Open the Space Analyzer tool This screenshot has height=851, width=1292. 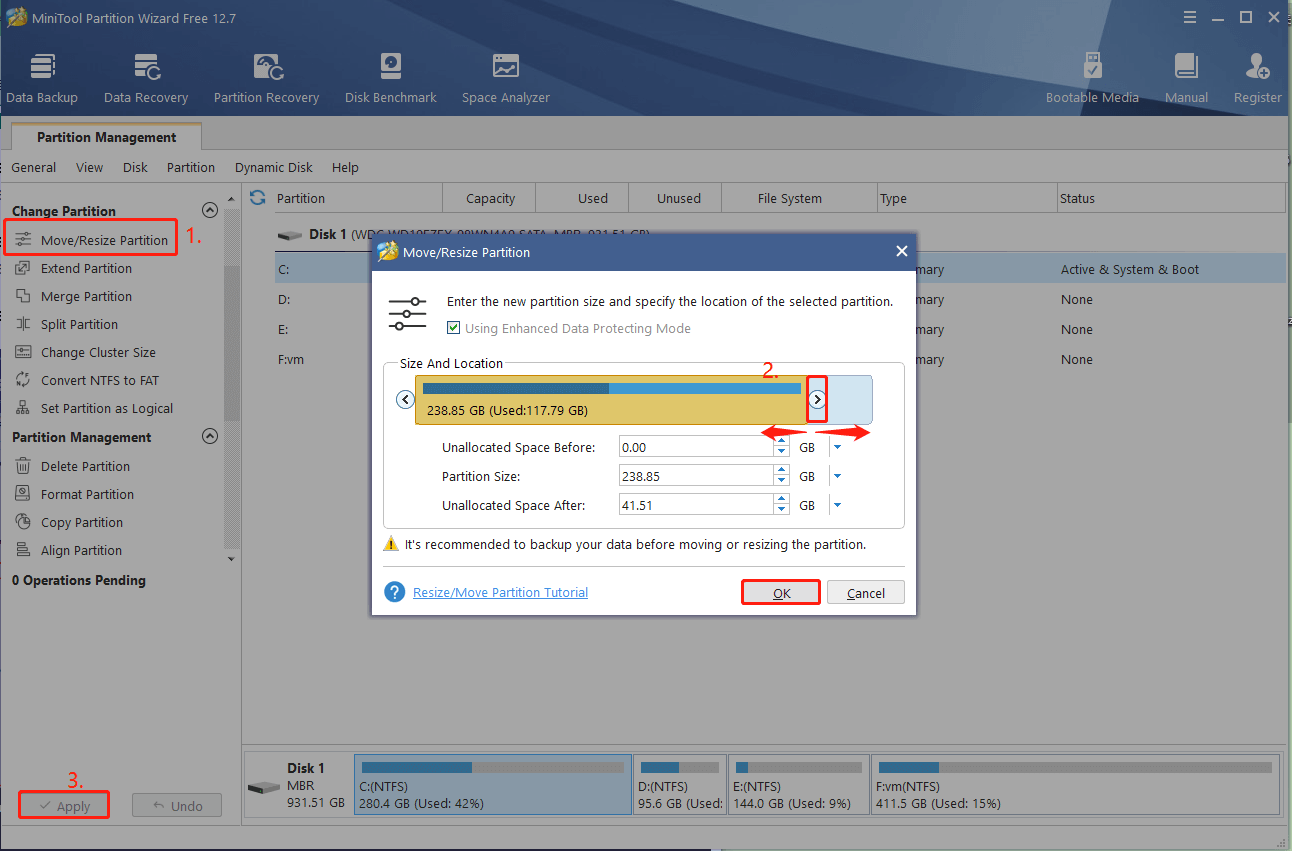click(505, 78)
